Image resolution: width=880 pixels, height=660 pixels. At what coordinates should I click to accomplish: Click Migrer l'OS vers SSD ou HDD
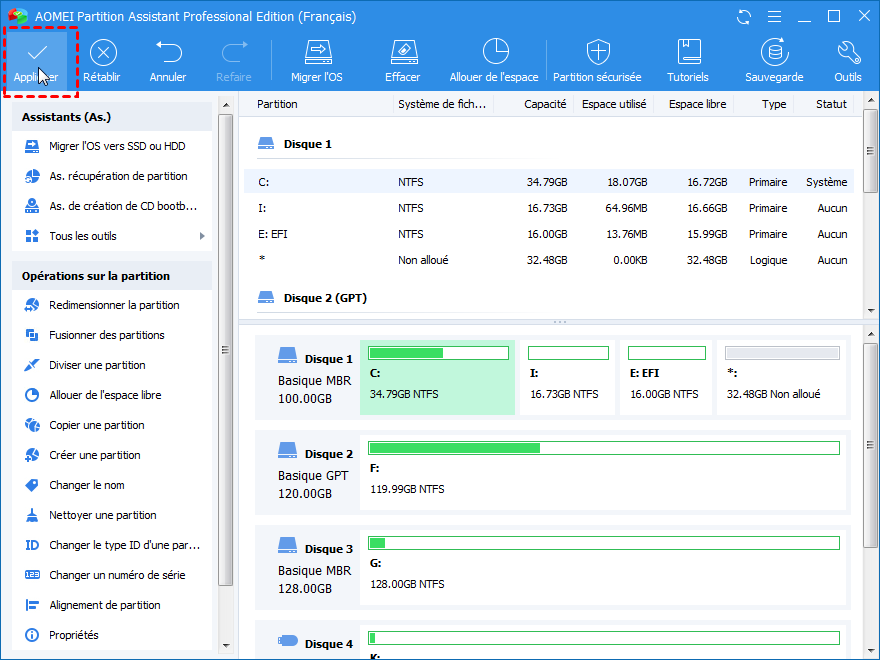[116, 146]
